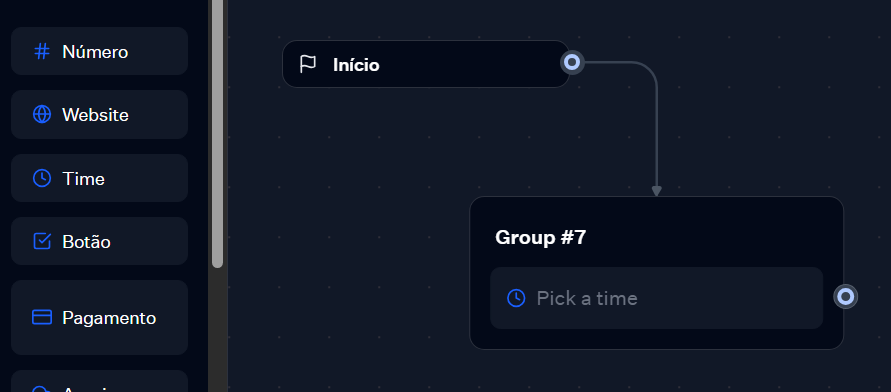
Task: Click the globe icon beside Website
Action: 42,114
